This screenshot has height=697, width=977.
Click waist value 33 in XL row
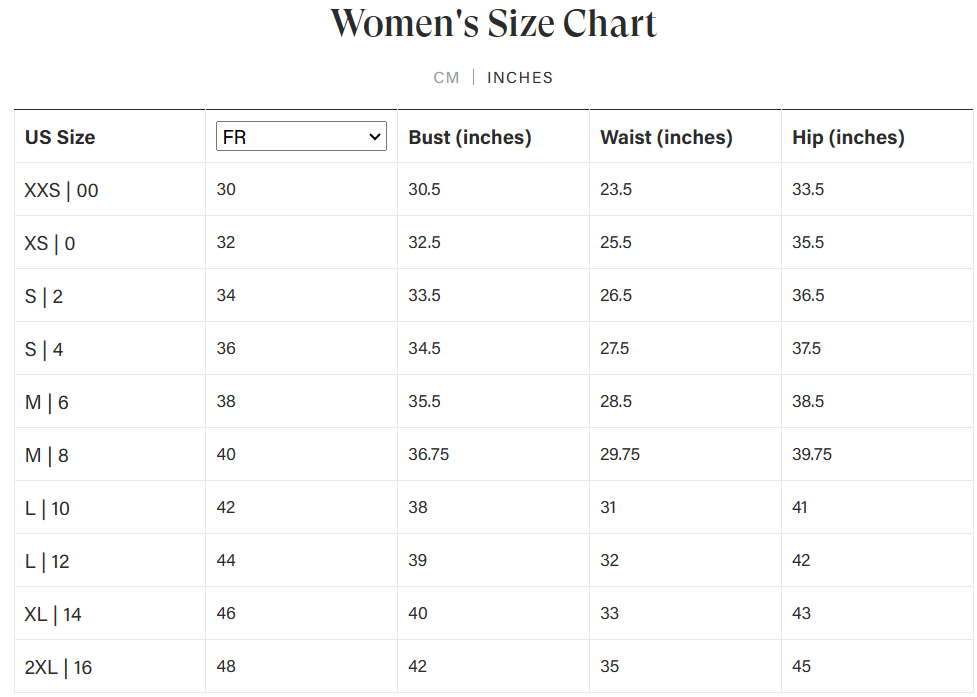coord(610,612)
